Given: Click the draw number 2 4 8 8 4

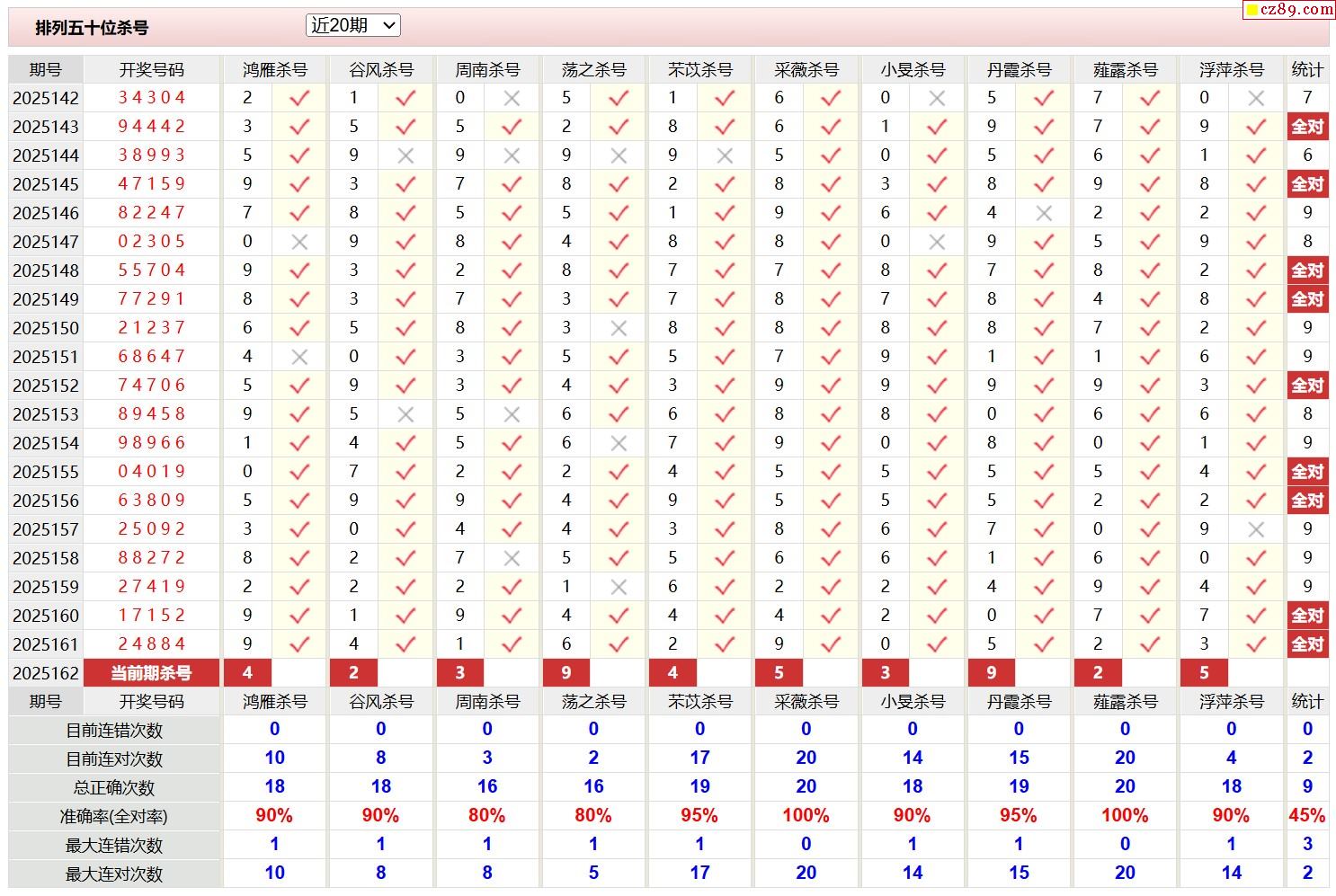Looking at the screenshot, I should coord(152,644).
